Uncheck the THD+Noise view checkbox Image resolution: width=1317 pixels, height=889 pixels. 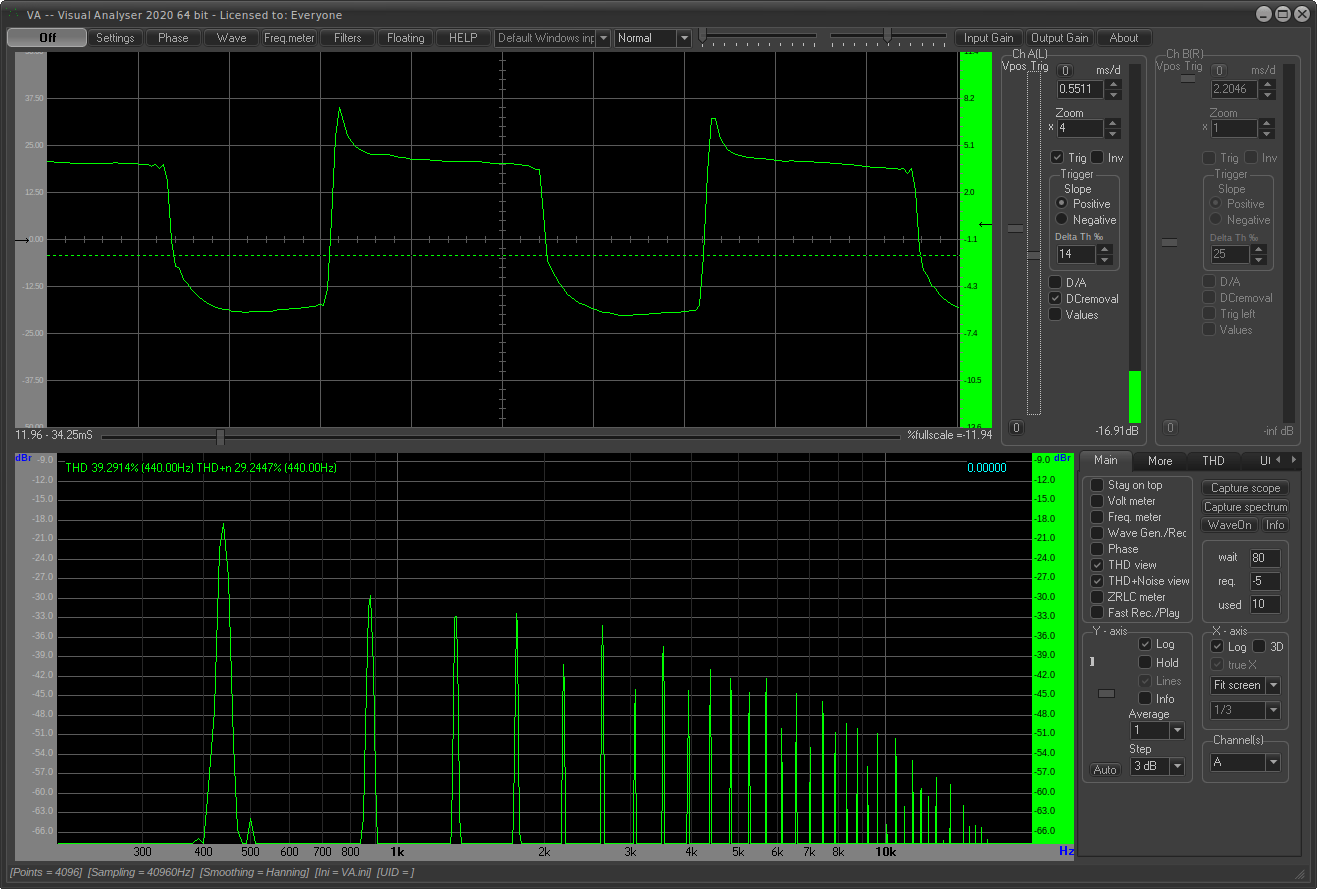(1097, 581)
